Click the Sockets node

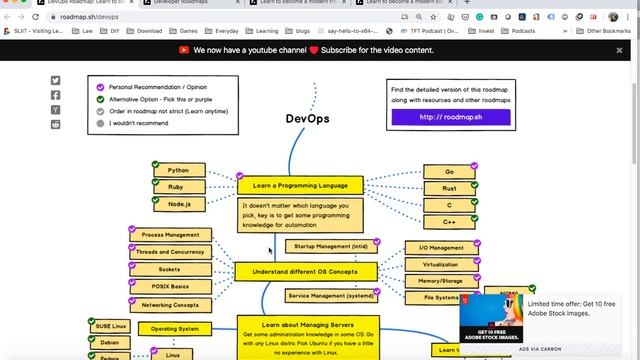click(x=171, y=269)
